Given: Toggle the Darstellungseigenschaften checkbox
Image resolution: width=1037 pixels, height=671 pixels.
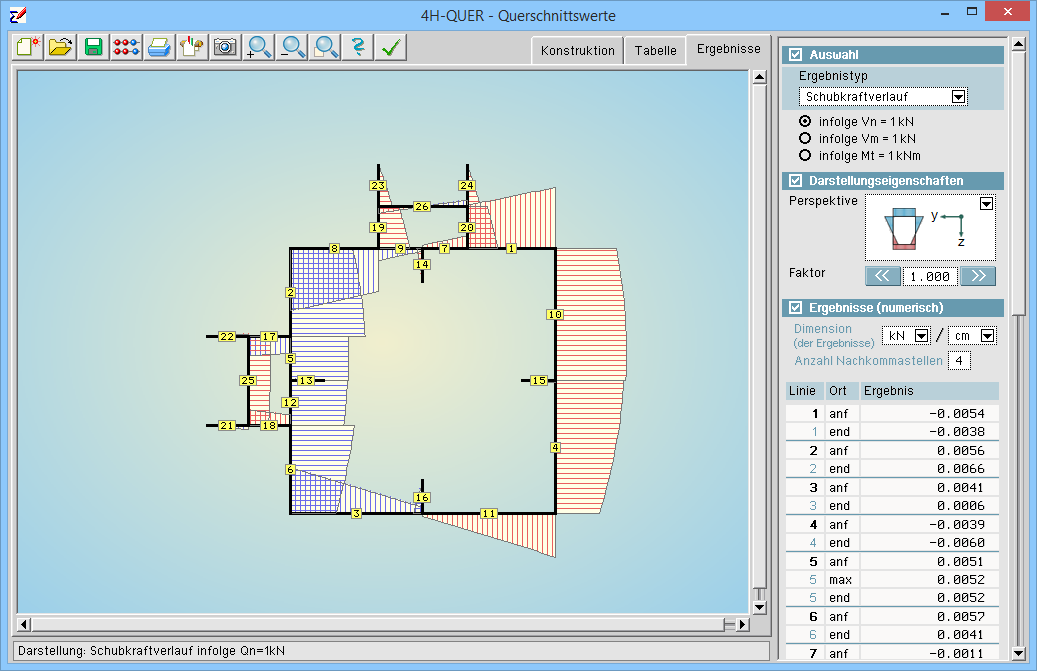Looking at the screenshot, I should (796, 181).
